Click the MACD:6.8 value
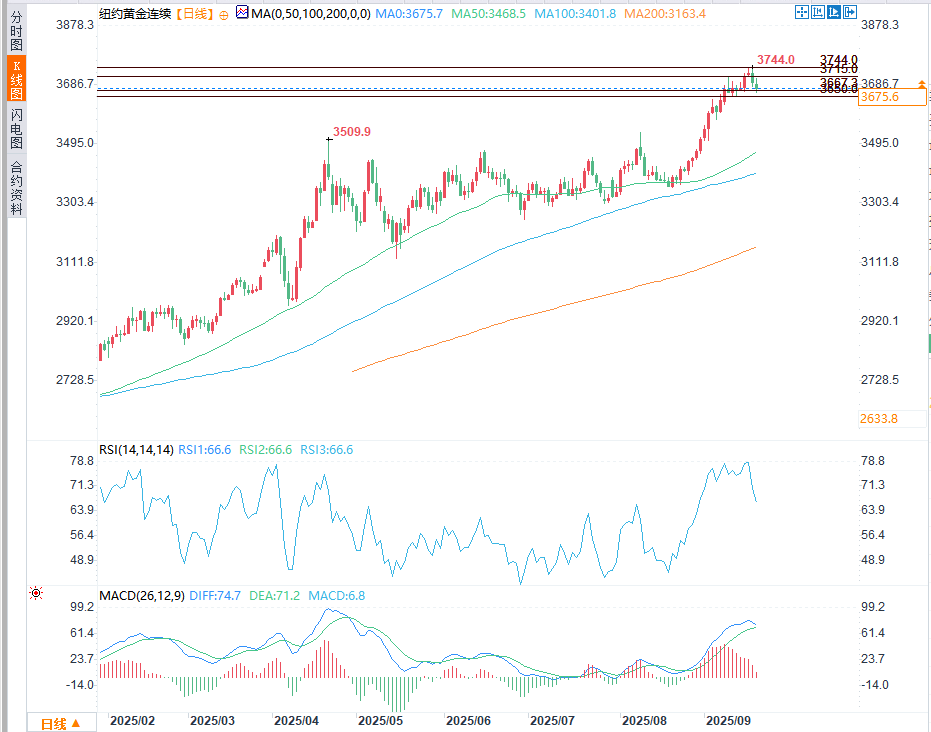This screenshot has width=931, height=732. tap(337, 595)
